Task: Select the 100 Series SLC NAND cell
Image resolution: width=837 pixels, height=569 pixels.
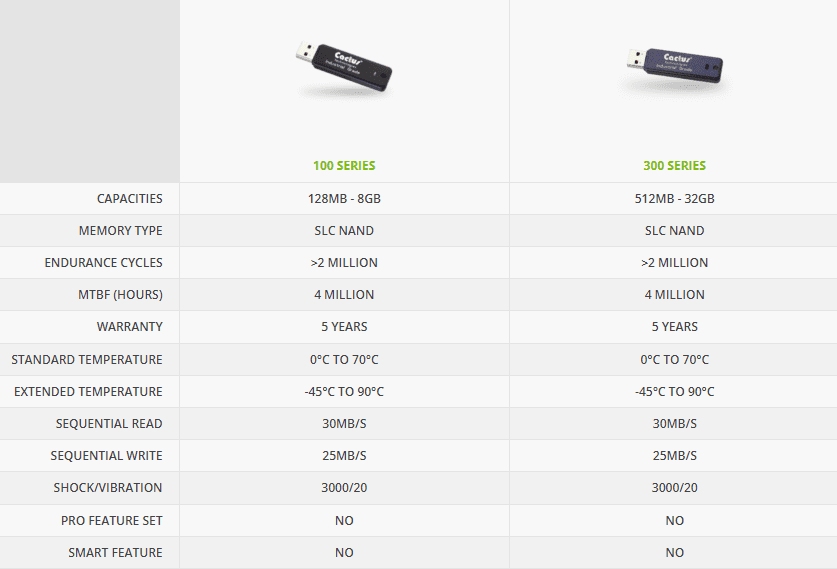Action: [x=344, y=231]
